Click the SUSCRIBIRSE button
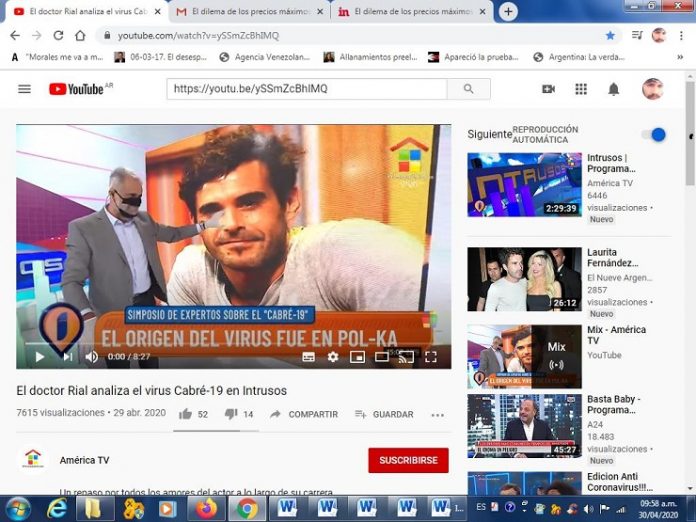696x522 pixels. (408, 460)
